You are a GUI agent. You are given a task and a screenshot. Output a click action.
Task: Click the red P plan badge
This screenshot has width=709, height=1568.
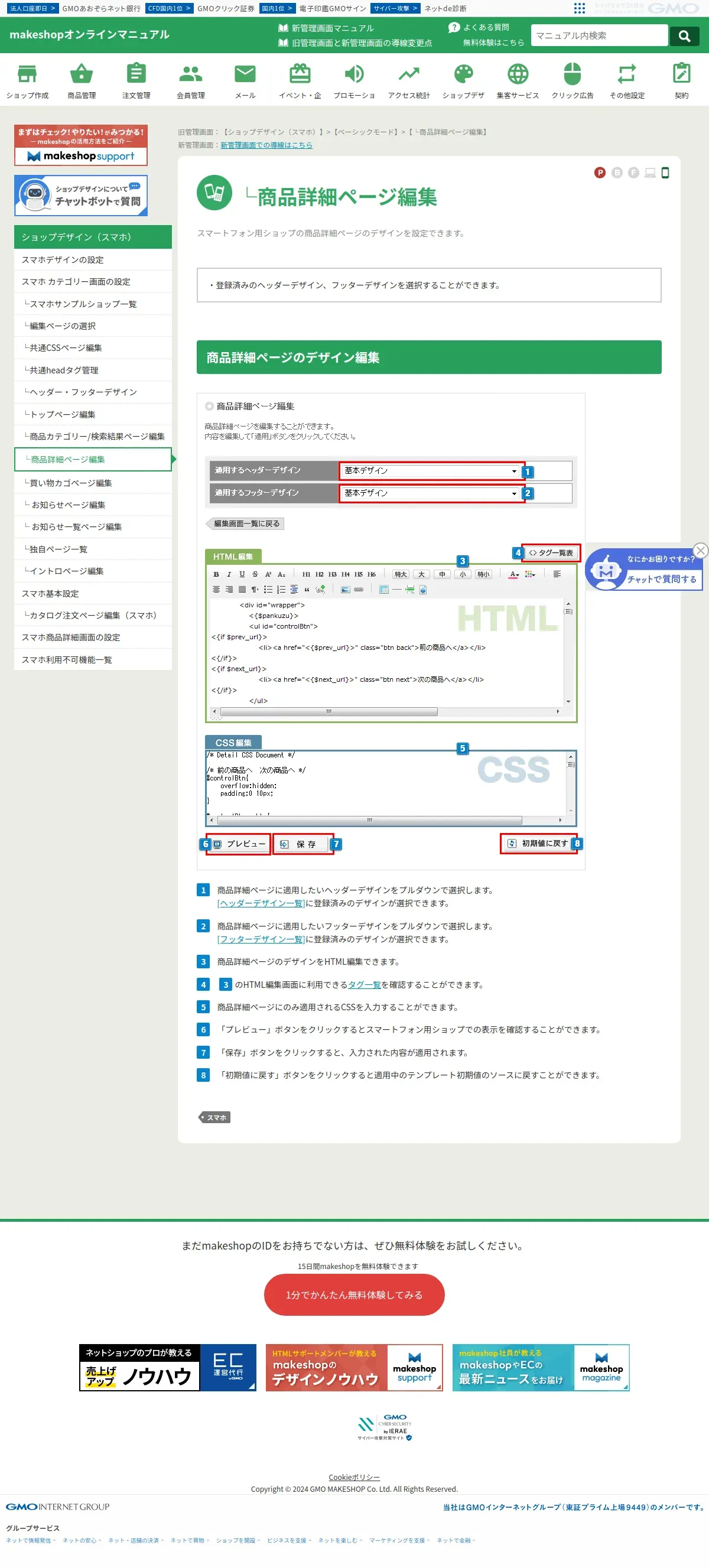[600, 173]
